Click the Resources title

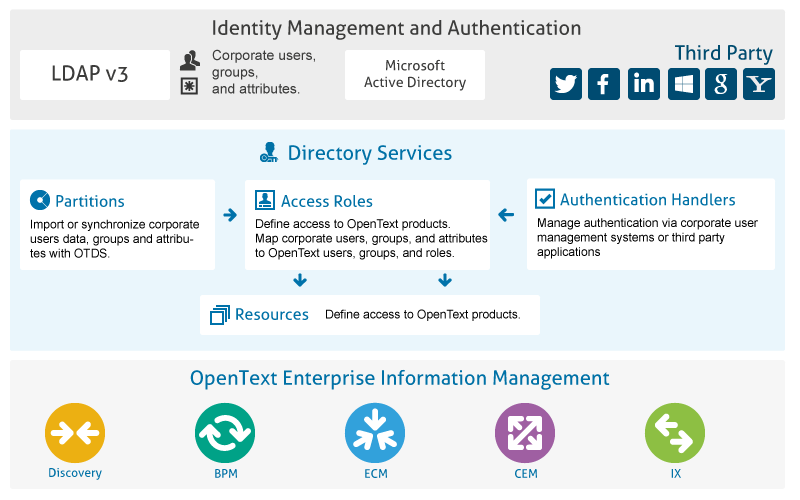[x=272, y=314]
